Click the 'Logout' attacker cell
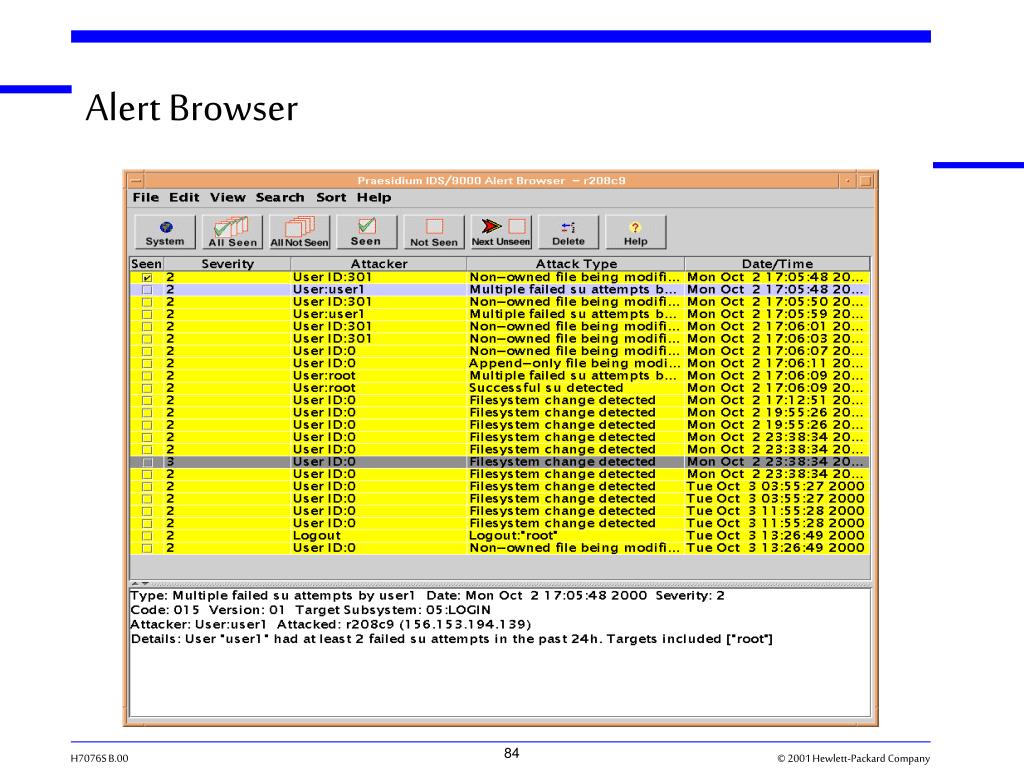This screenshot has height=768, width=1024. pyautogui.click(x=317, y=536)
